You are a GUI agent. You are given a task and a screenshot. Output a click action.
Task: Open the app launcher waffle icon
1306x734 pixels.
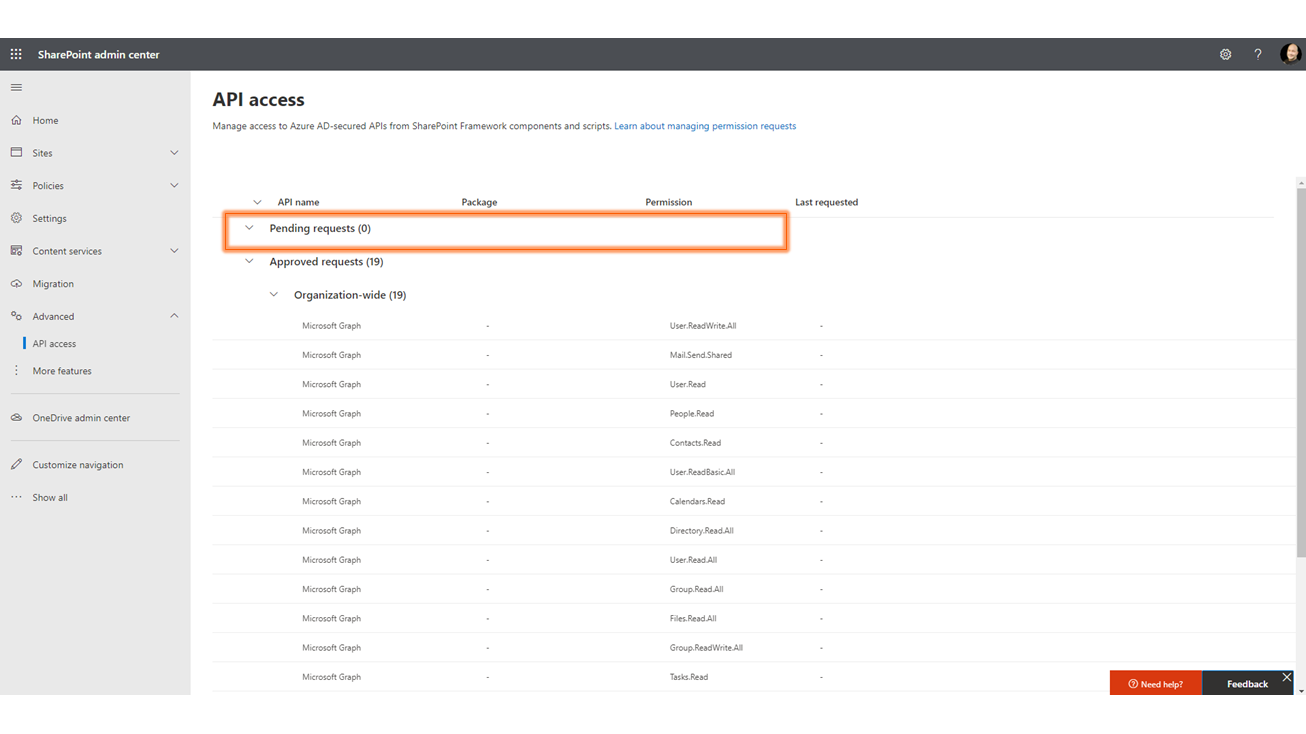pyautogui.click(x=16, y=54)
